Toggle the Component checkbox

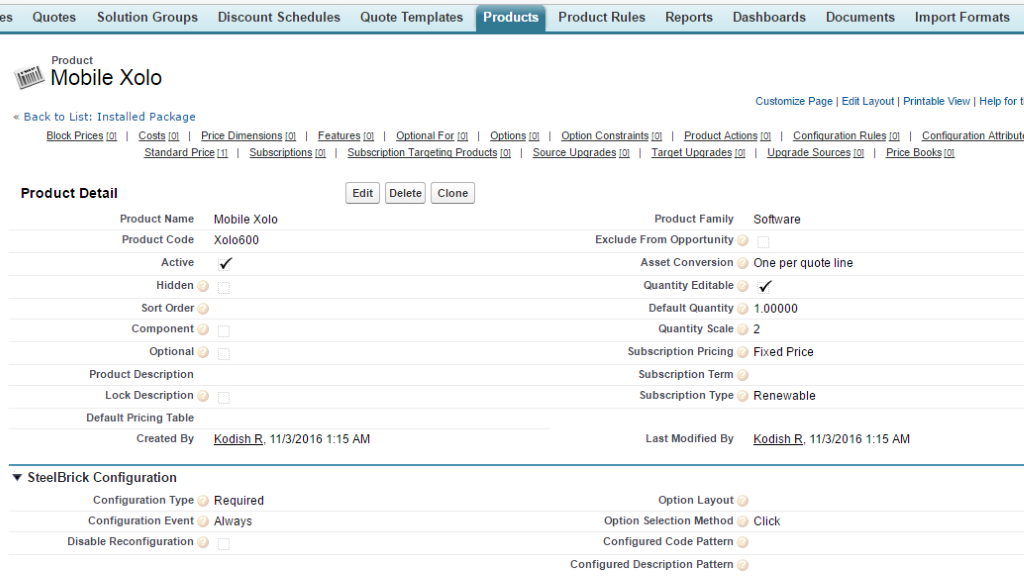point(224,331)
